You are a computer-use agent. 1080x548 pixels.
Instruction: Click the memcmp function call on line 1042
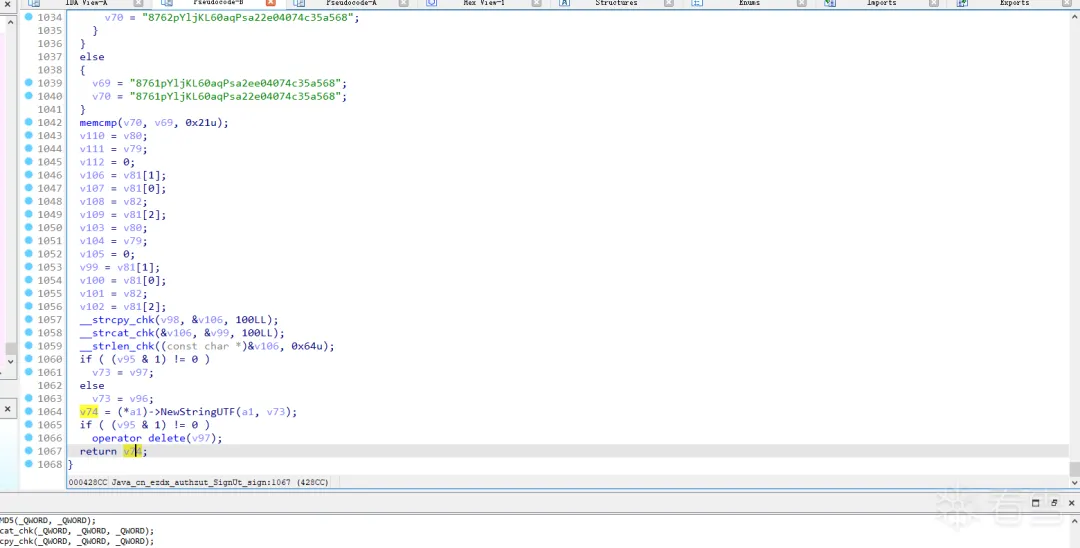click(x=98, y=123)
